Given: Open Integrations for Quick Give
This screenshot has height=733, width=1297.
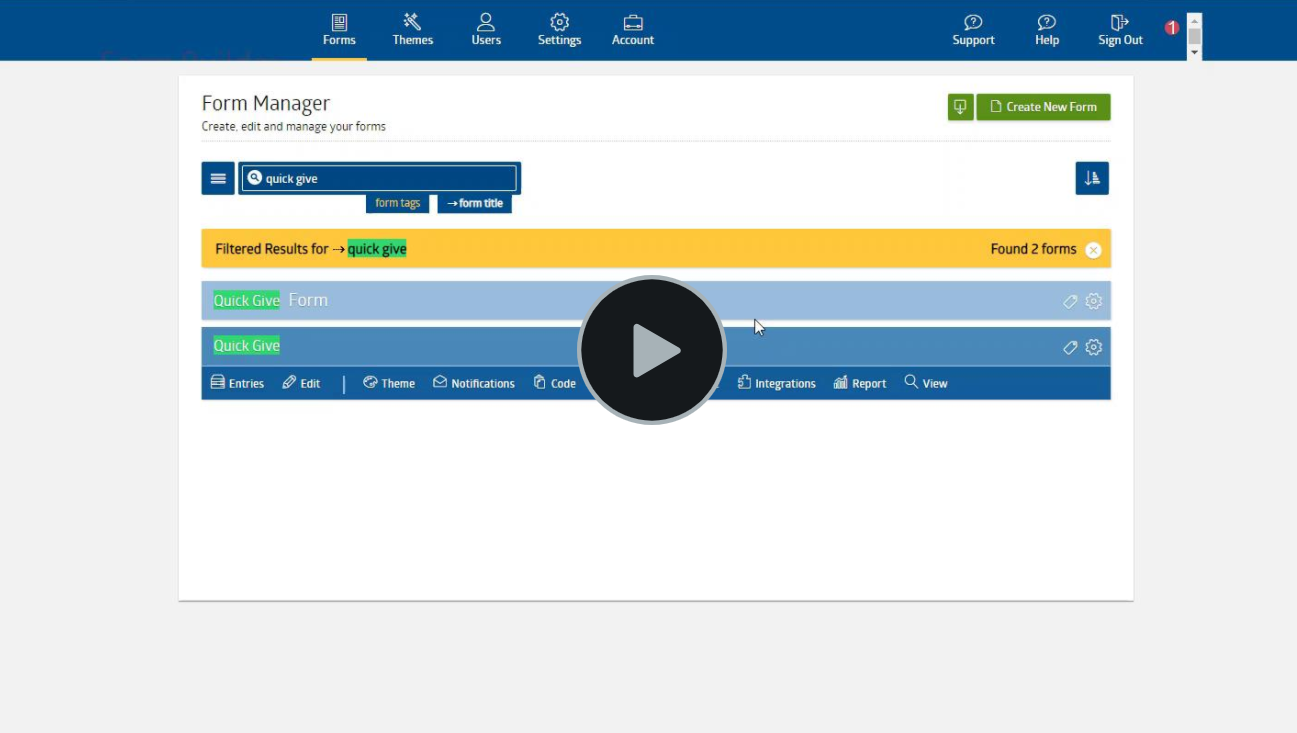Looking at the screenshot, I should 777,383.
